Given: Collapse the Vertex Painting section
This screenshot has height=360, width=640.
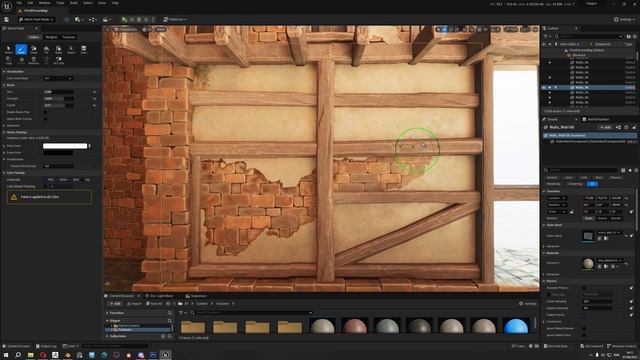Looking at the screenshot, I should 4,132.
